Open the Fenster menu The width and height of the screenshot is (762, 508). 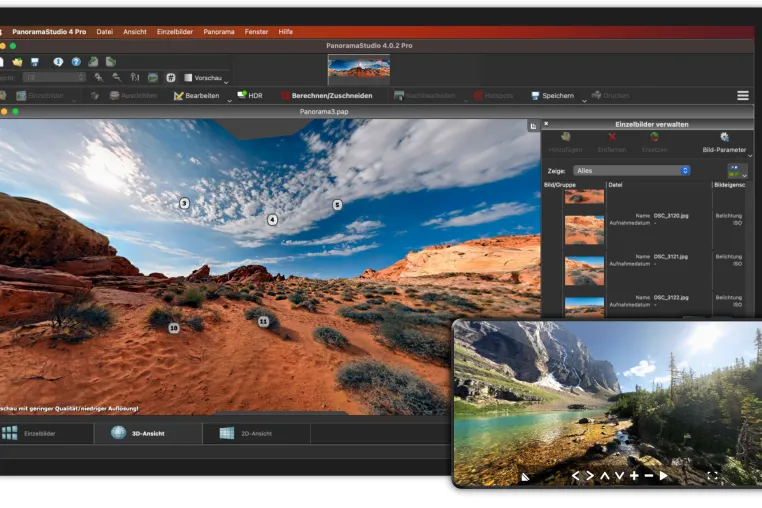[256, 32]
